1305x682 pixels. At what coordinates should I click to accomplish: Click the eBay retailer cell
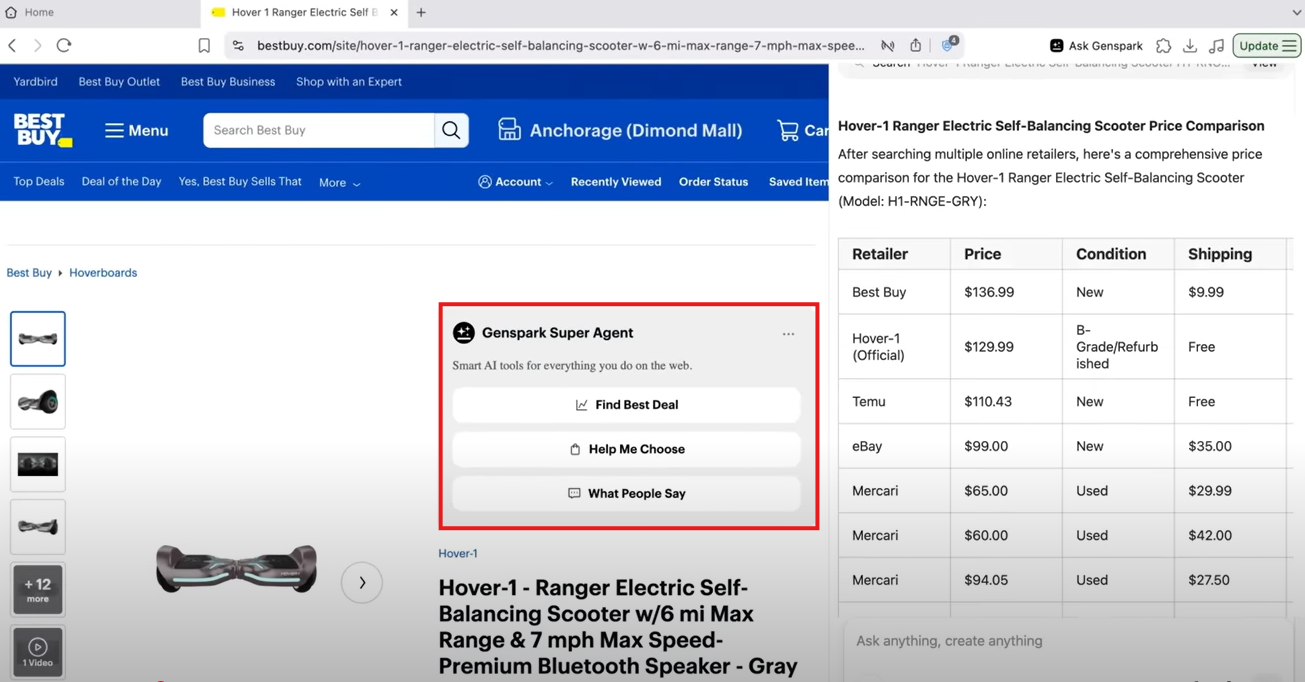click(x=894, y=446)
